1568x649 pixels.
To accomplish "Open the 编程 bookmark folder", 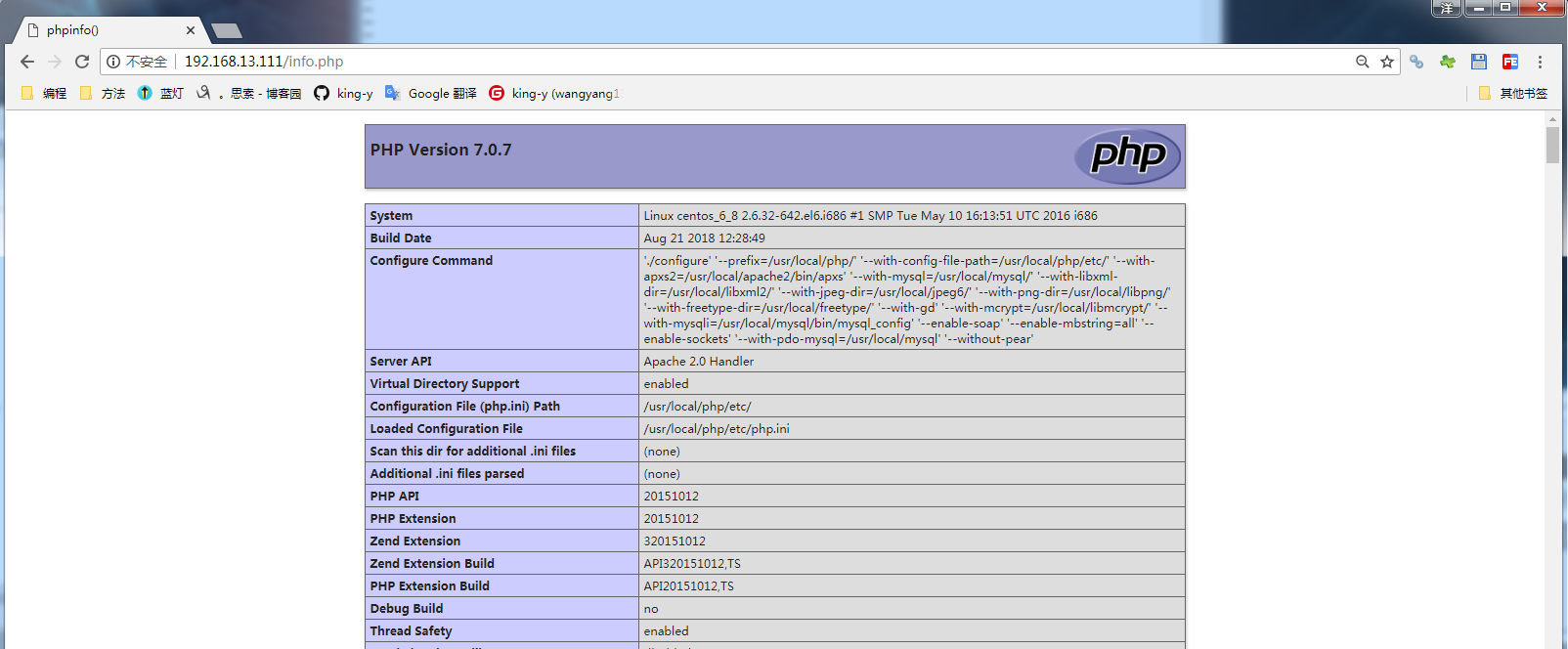I will pyautogui.click(x=44, y=93).
